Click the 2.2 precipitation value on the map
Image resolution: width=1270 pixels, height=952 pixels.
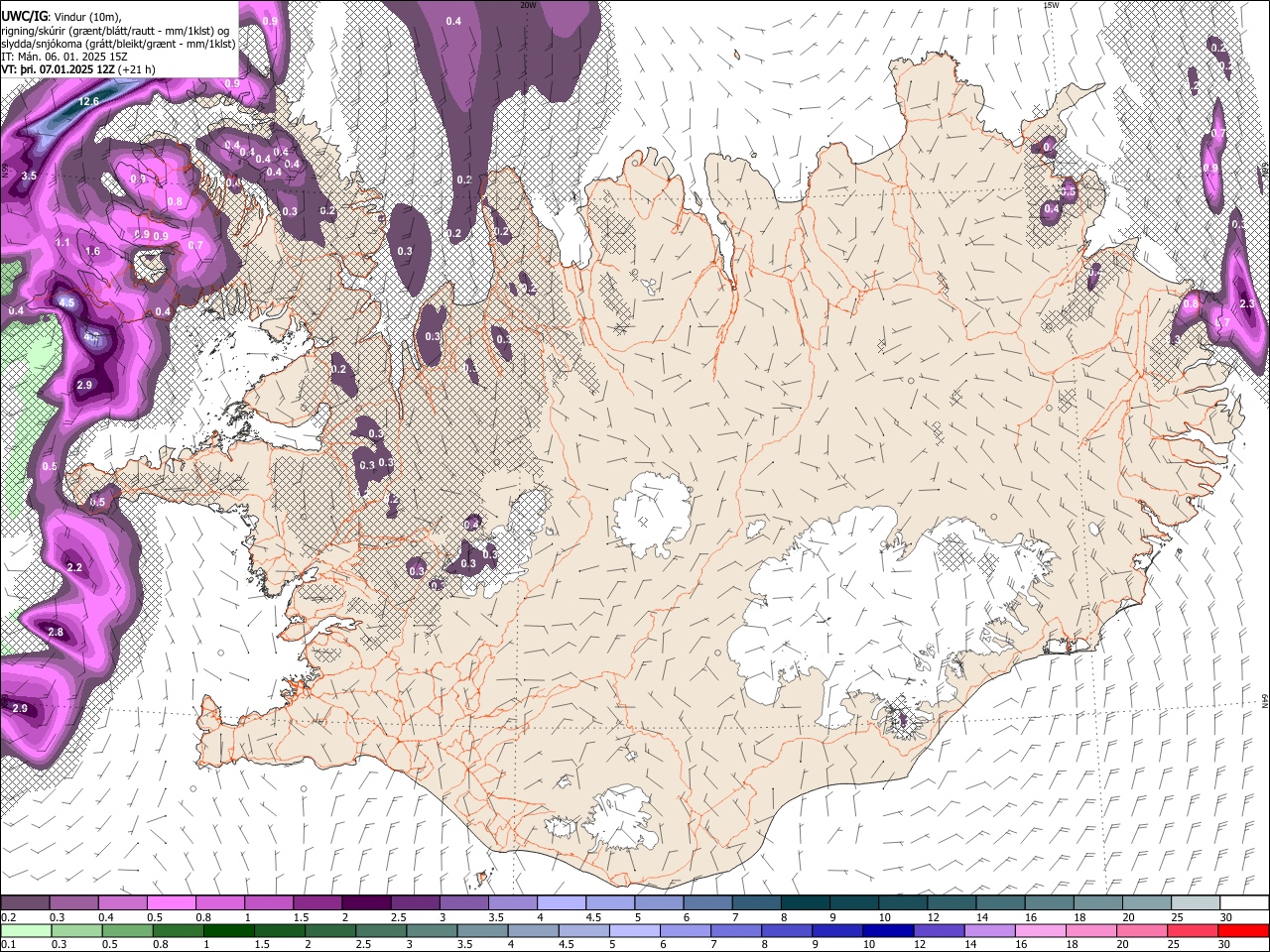coord(74,567)
